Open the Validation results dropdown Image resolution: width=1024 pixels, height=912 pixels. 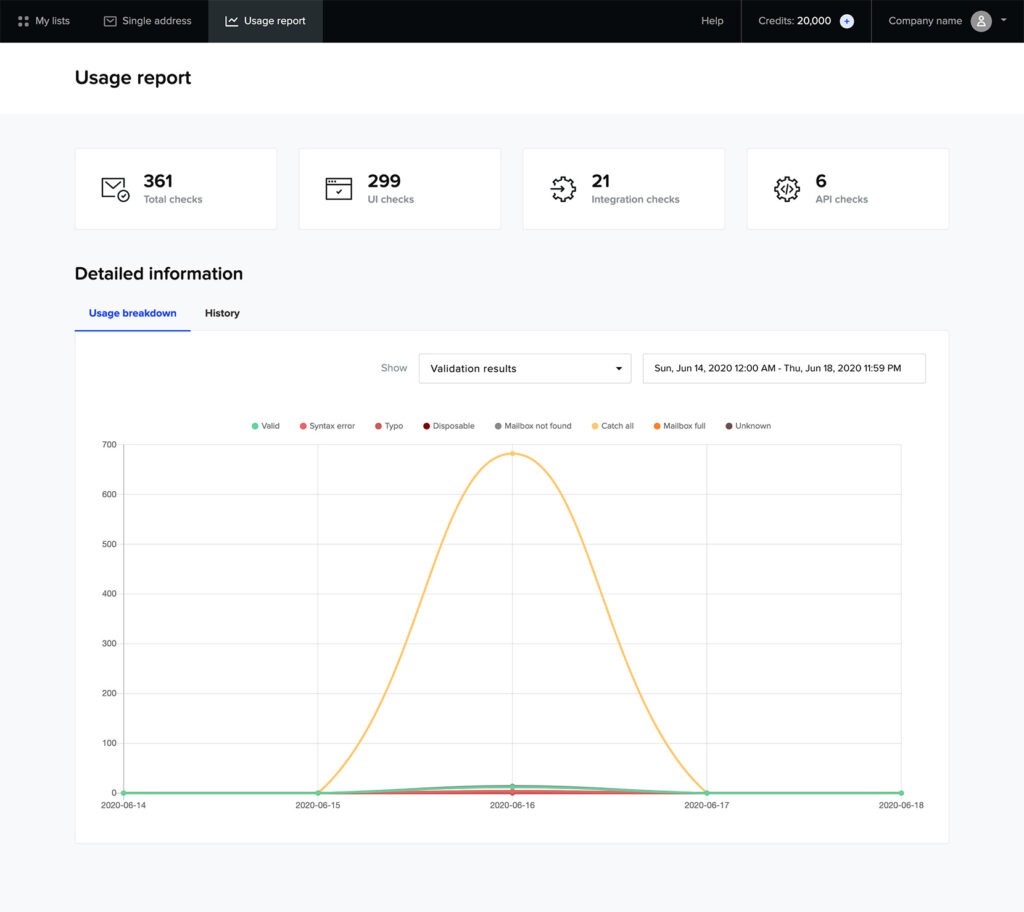click(524, 368)
